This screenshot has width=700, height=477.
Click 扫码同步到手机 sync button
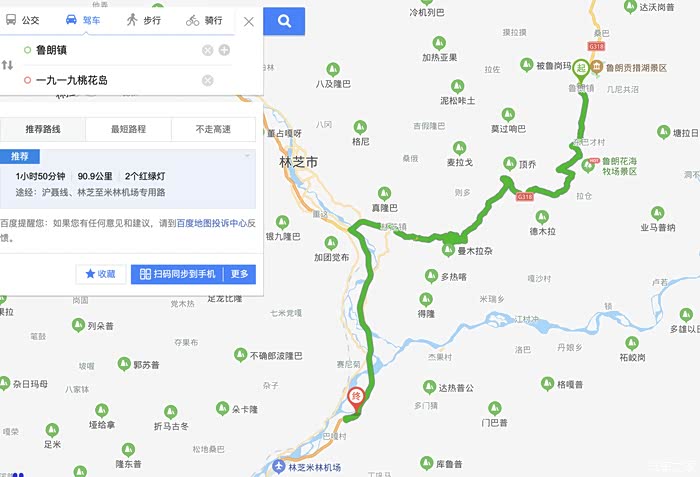pyautogui.click(x=177, y=274)
